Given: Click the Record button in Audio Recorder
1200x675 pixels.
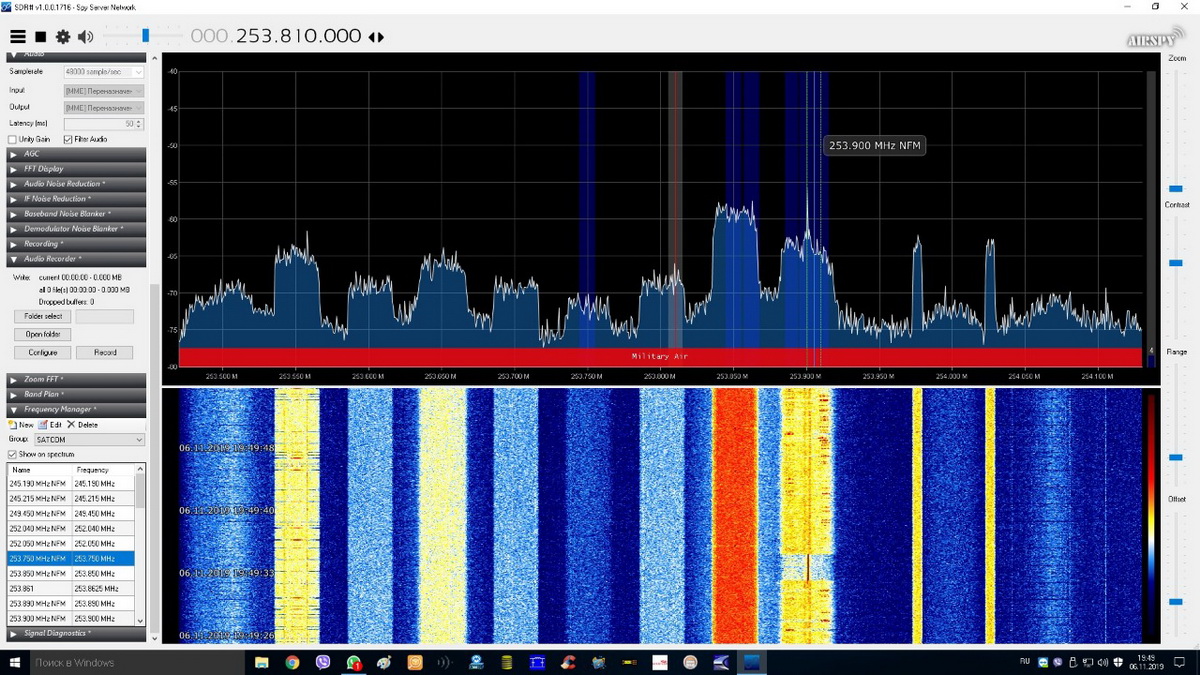Looking at the screenshot, I should tap(105, 352).
